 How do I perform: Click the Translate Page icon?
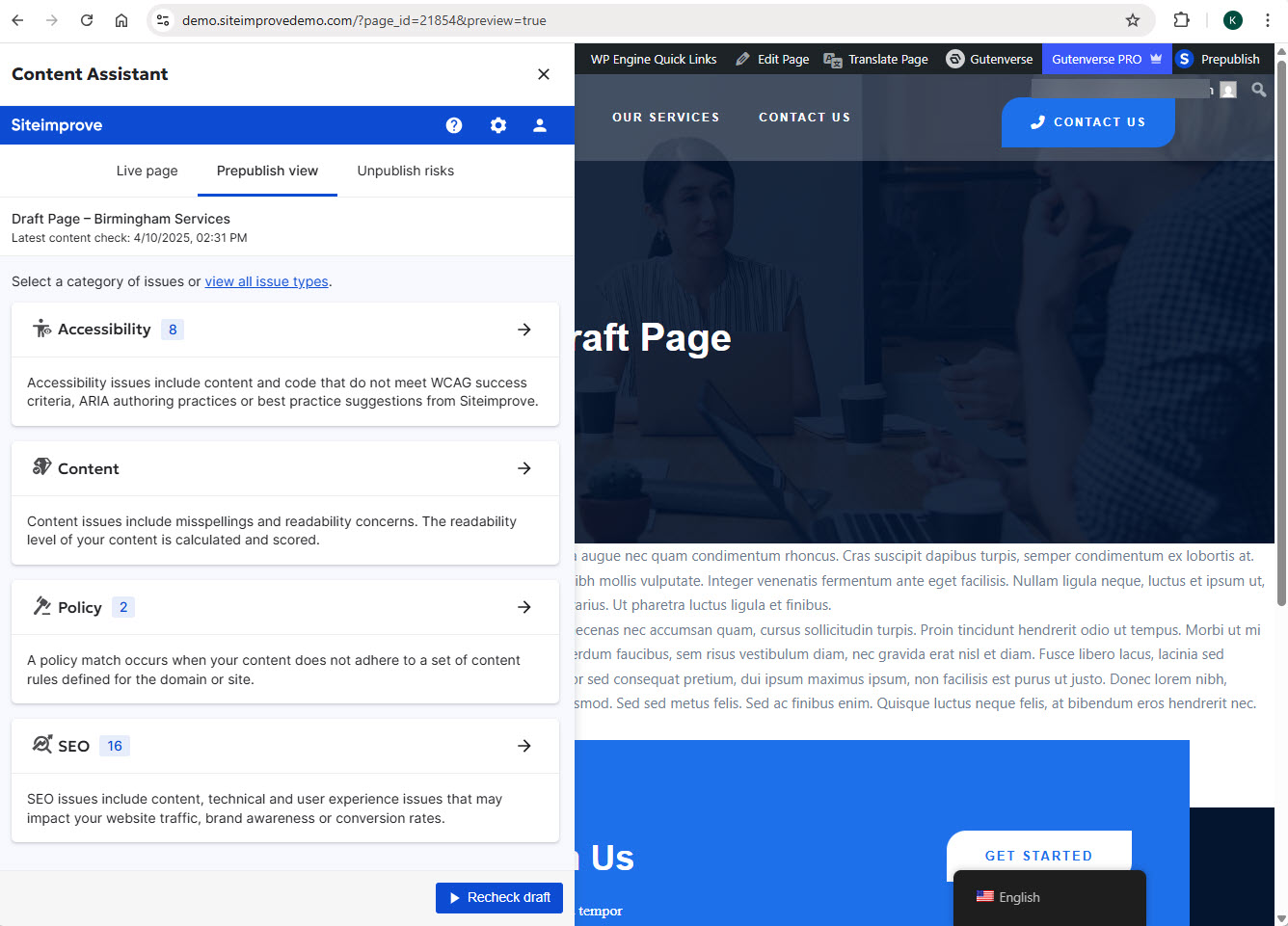tap(831, 59)
